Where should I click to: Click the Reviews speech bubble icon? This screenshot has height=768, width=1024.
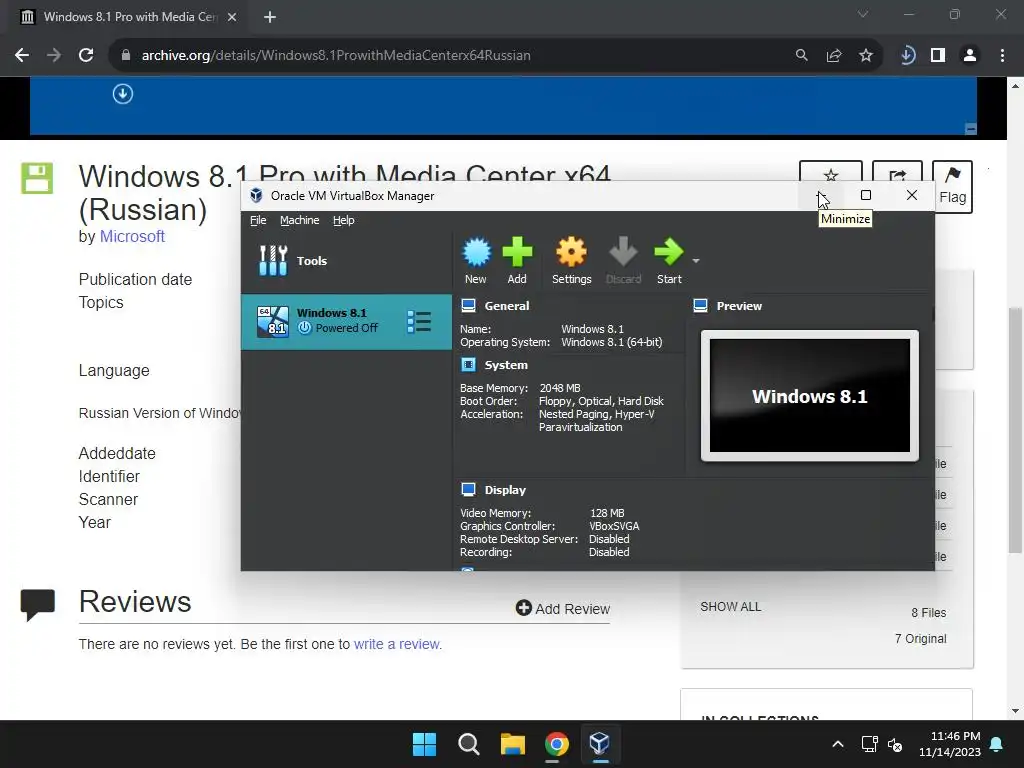(37, 605)
